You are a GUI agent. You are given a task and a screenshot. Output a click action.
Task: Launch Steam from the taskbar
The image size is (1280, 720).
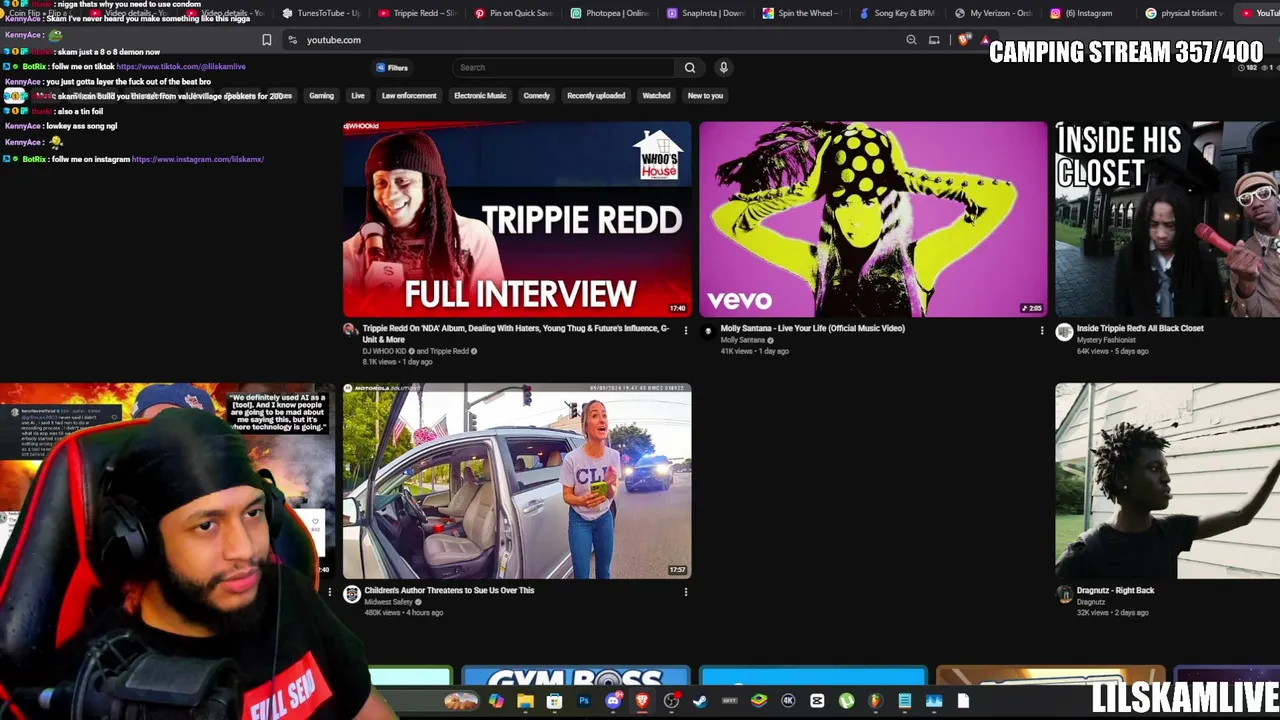coord(700,701)
